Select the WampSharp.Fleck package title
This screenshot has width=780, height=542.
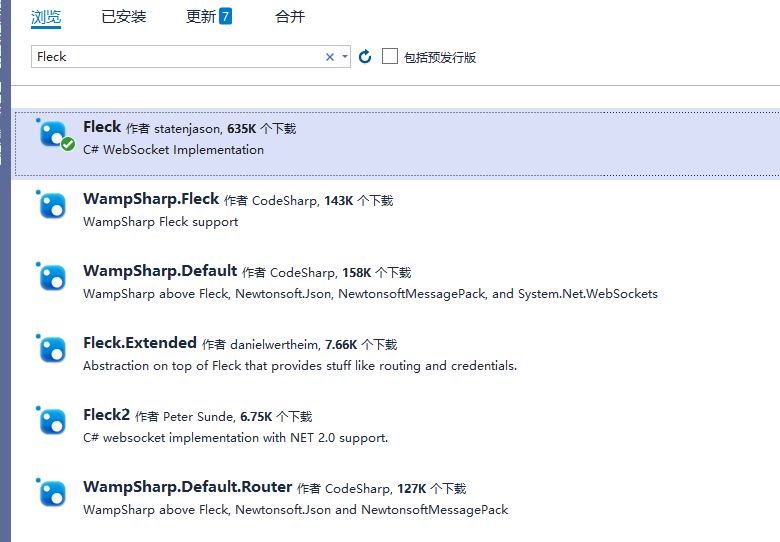pos(151,199)
